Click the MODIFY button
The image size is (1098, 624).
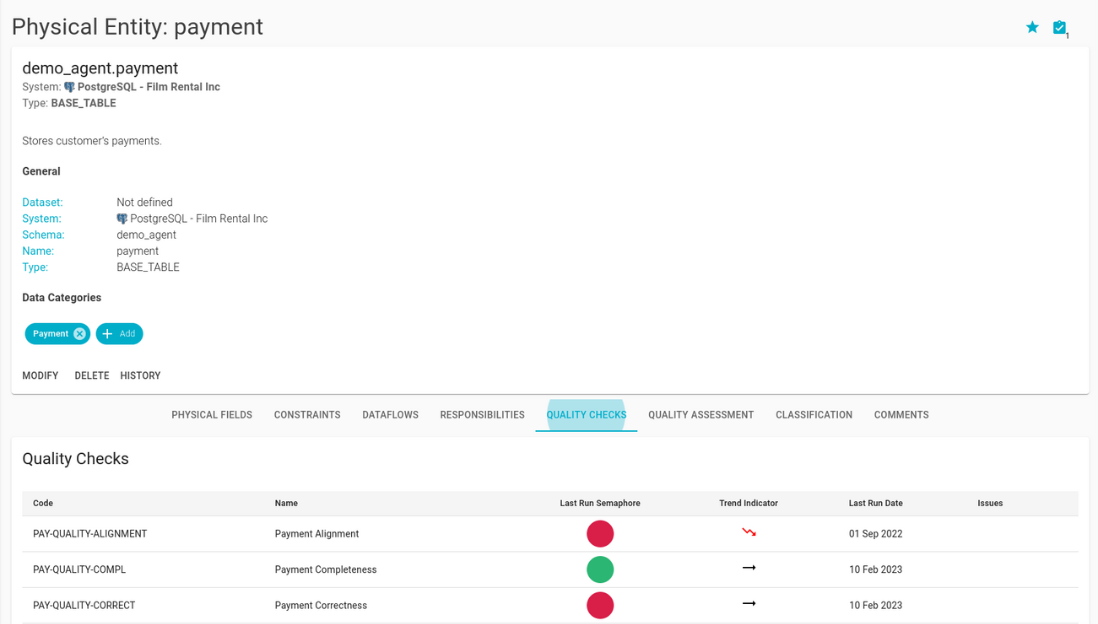tap(40, 376)
